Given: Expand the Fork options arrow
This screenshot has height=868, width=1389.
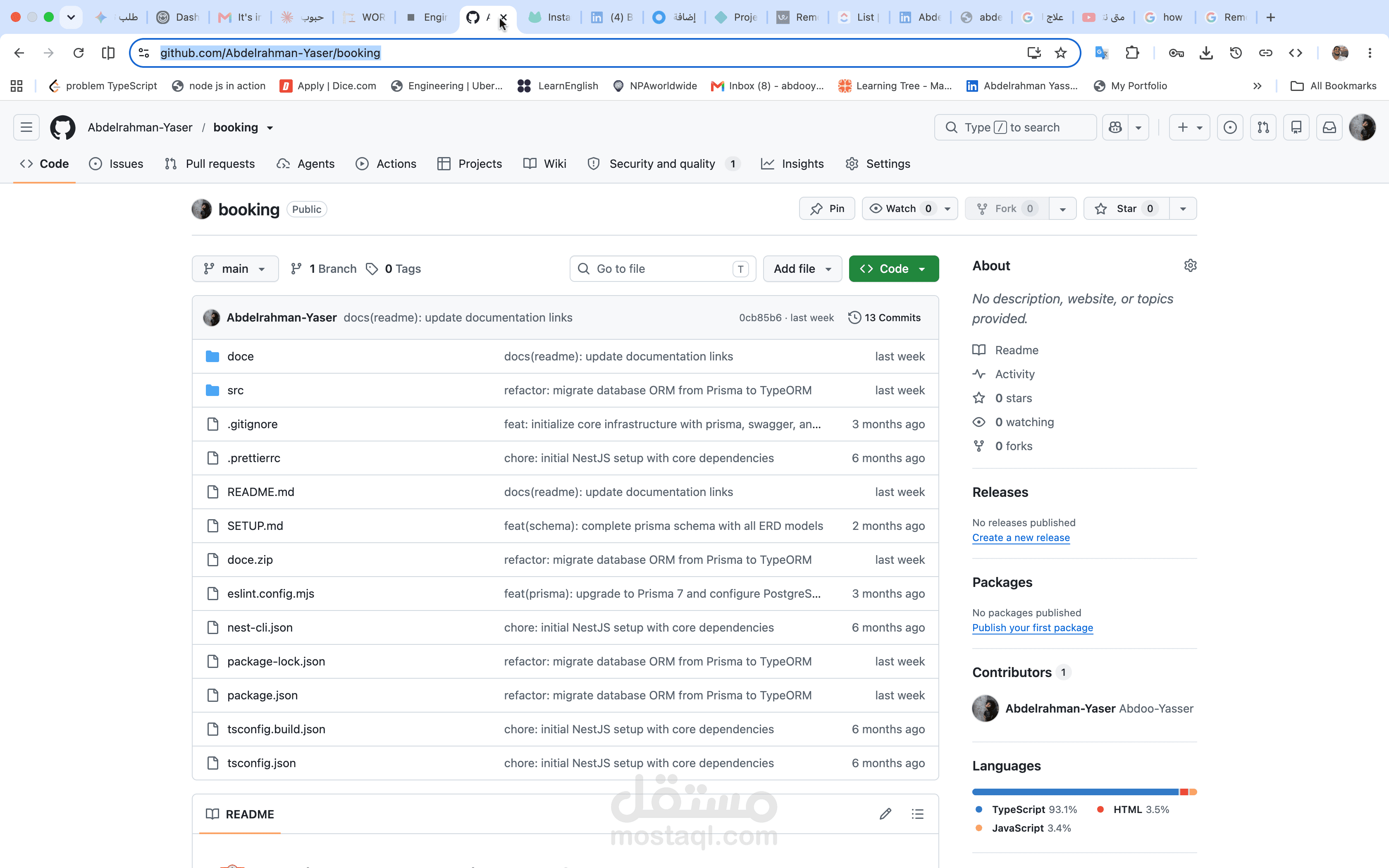Looking at the screenshot, I should click(1062, 209).
